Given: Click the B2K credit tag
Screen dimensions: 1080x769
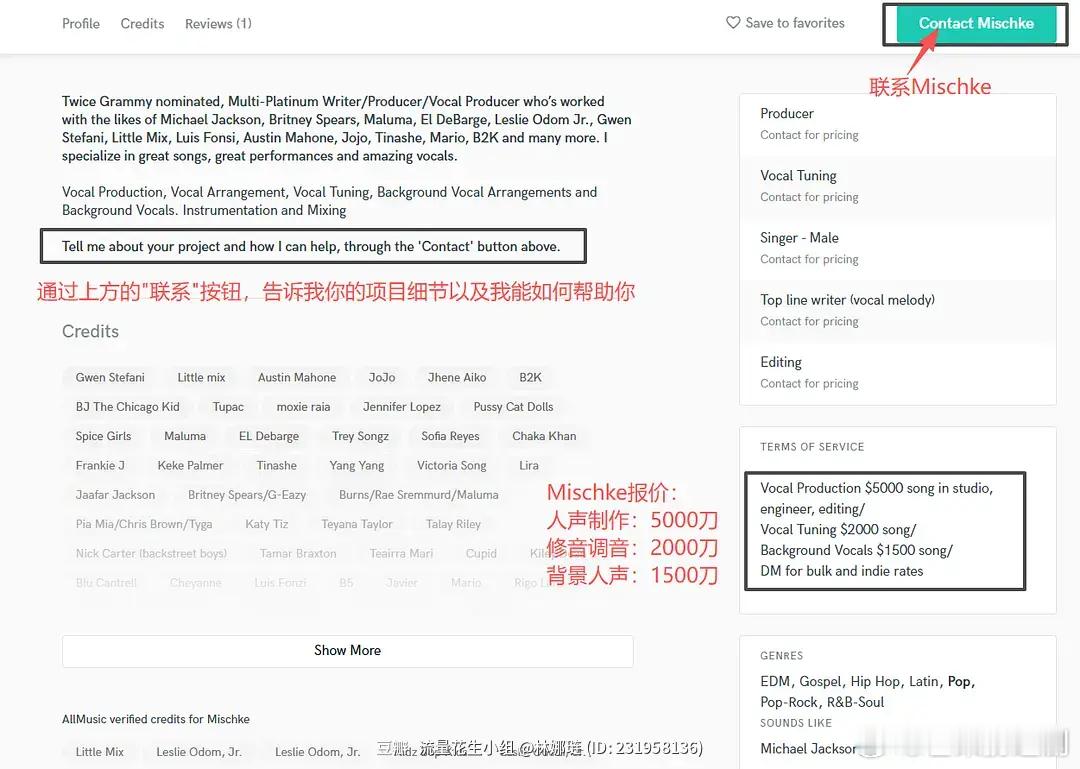Looking at the screenshot, I should coord(530,378).
